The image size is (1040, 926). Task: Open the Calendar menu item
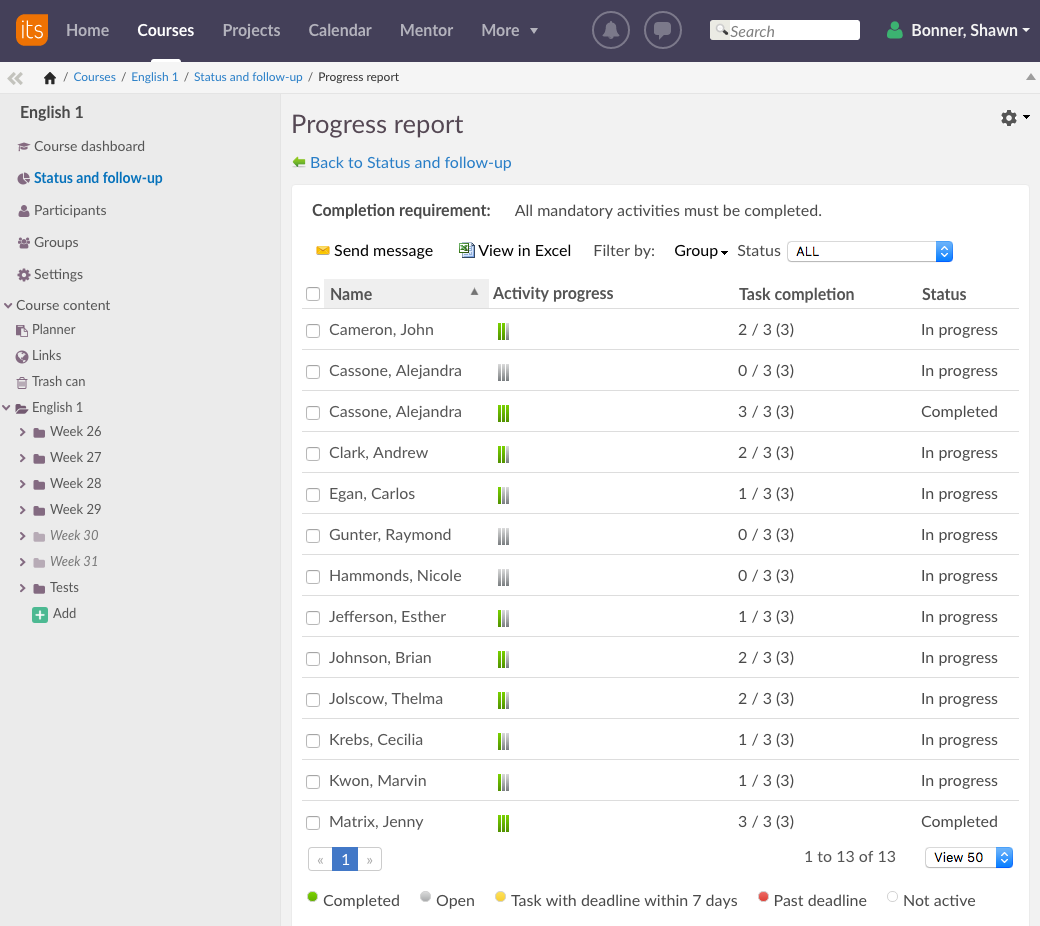click(340, 30)
